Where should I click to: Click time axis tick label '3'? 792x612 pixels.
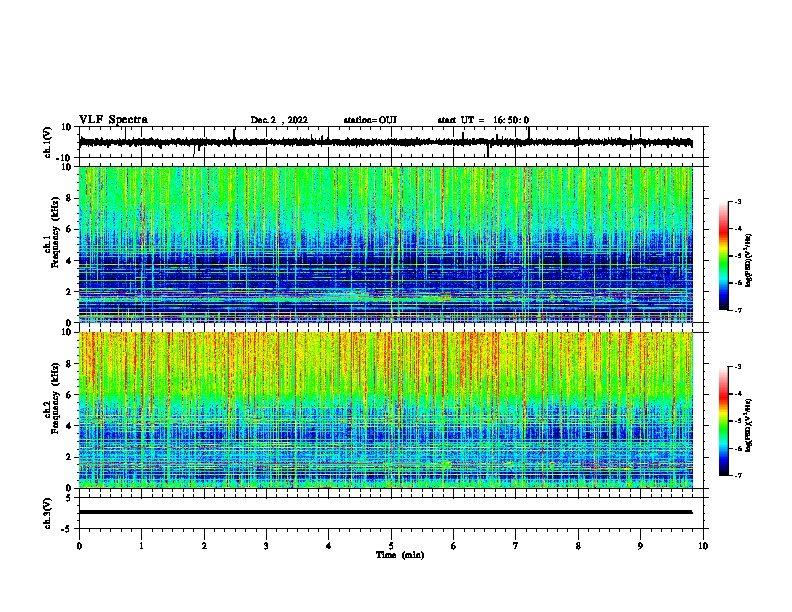coord(266,546)
